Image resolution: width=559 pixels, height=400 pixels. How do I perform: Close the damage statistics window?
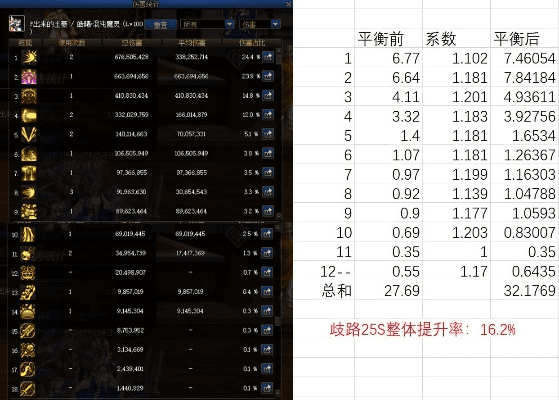288,4
